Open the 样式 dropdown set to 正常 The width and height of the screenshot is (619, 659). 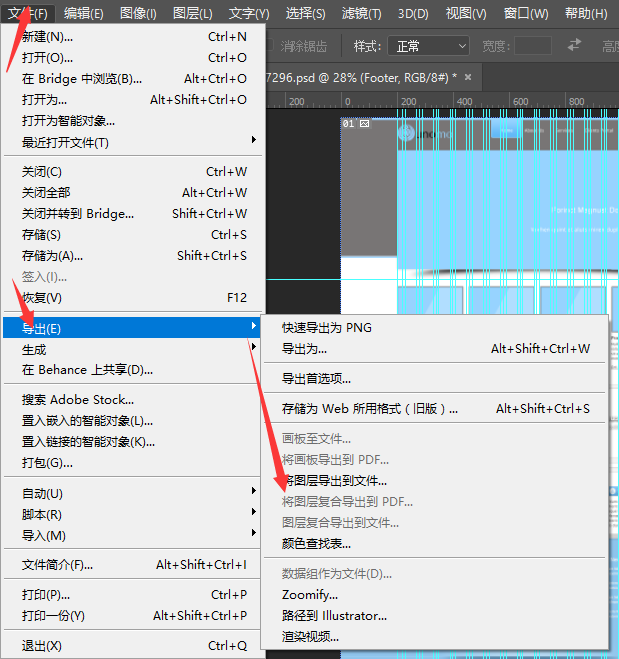click(428, 45)
